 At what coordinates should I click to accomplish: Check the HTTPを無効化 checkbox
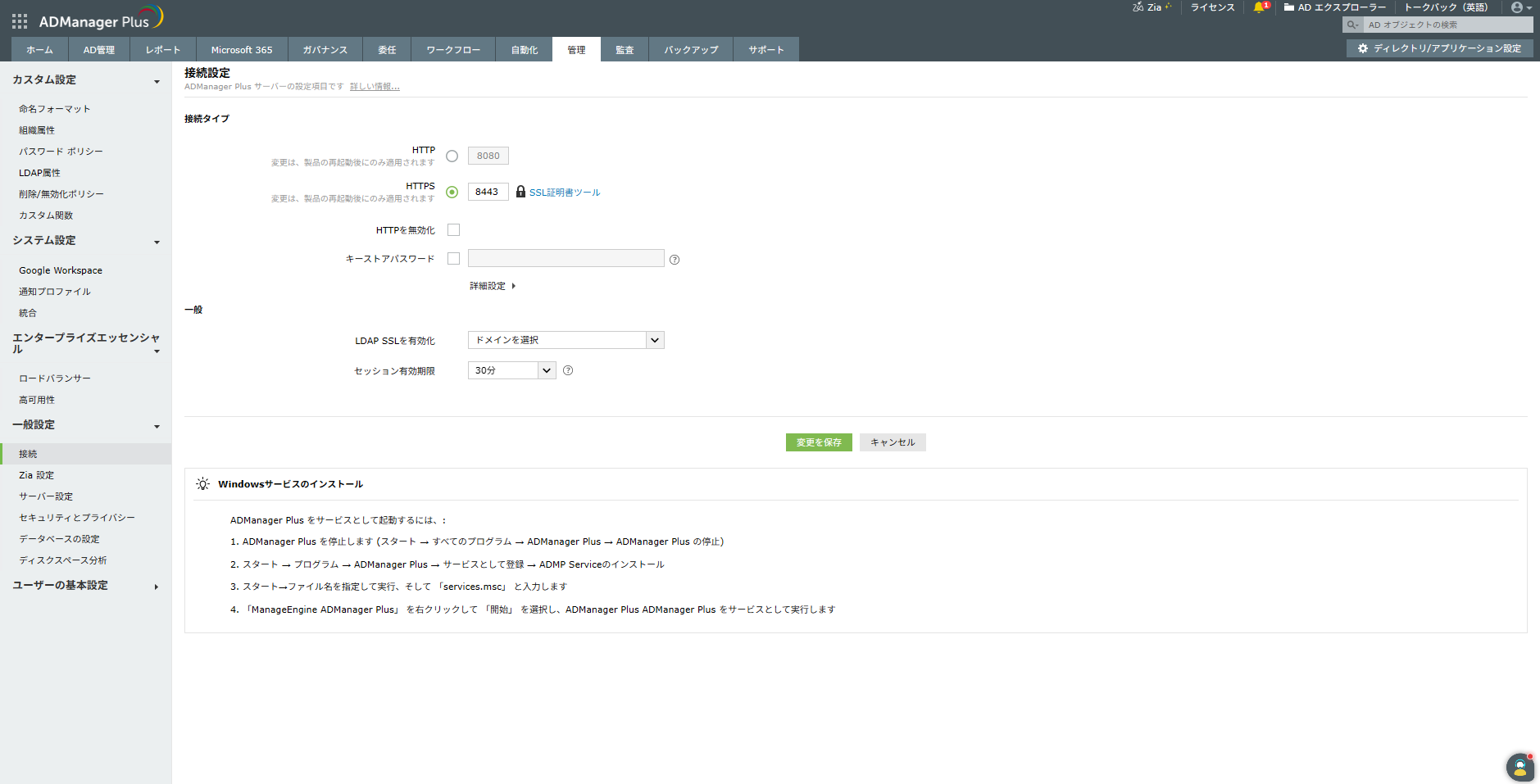point(454,230)
